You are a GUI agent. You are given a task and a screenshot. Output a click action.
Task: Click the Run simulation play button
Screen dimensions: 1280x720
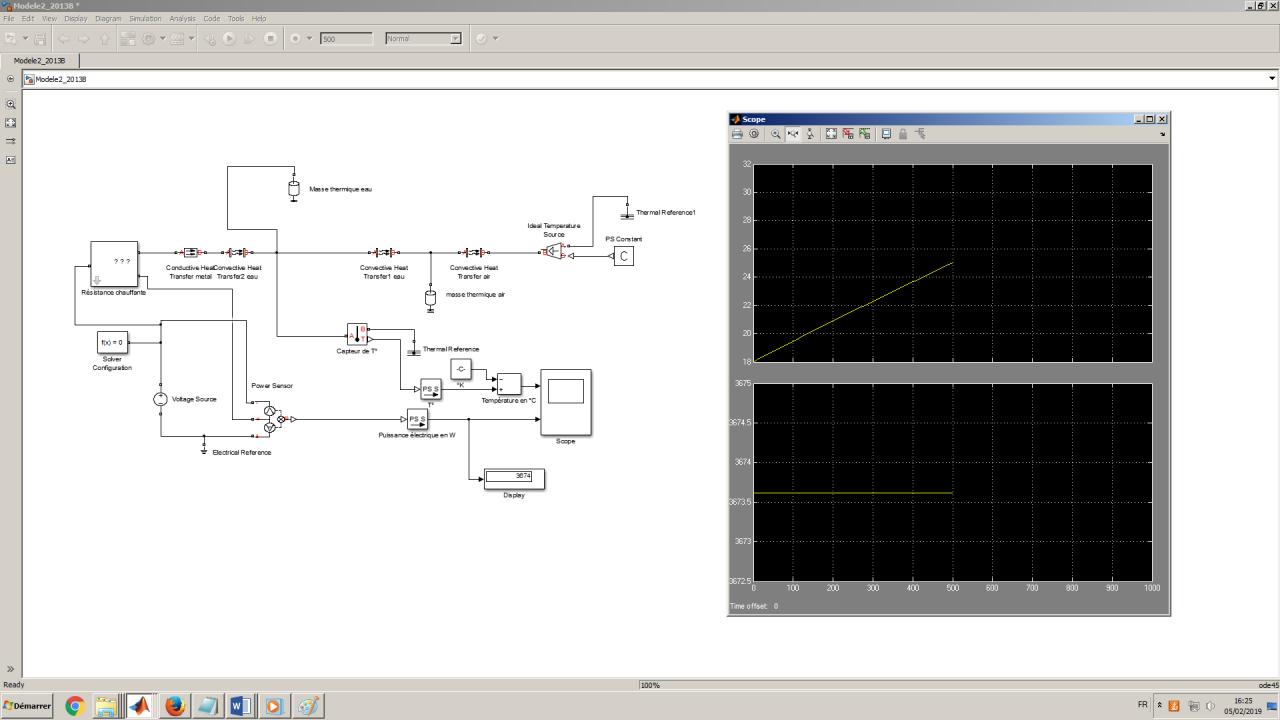pyautogui.click(x=229, y=39)
